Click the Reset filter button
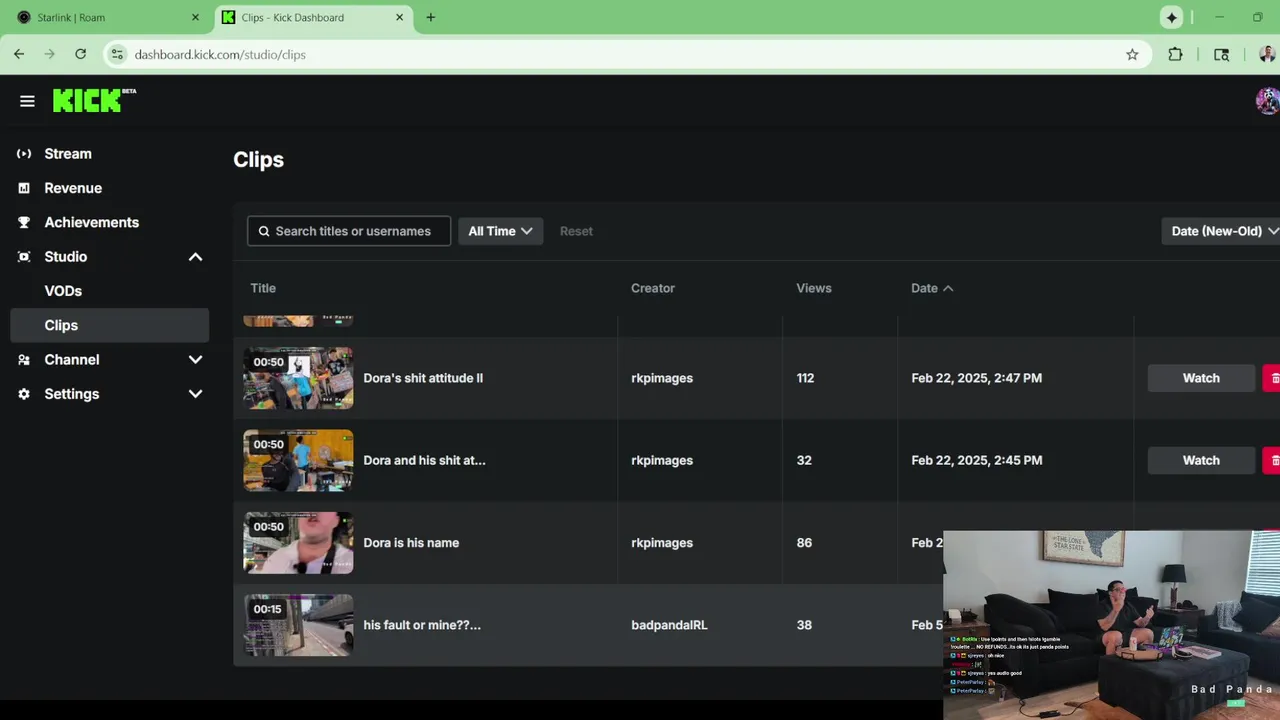The width and height of the screenshot is (1280, 720). coord(576,231)
